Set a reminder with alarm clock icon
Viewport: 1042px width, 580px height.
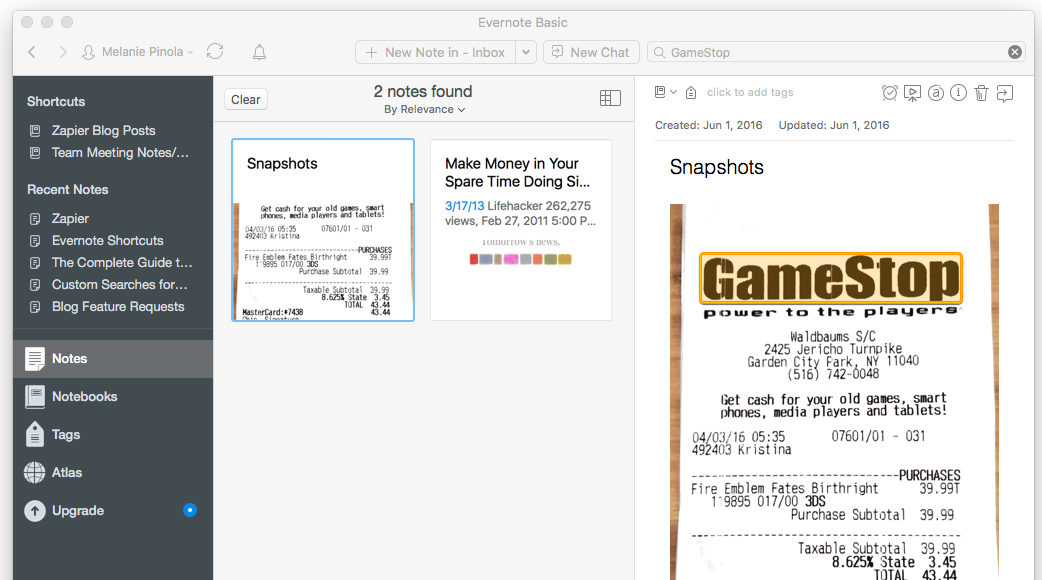pos(890,93)
